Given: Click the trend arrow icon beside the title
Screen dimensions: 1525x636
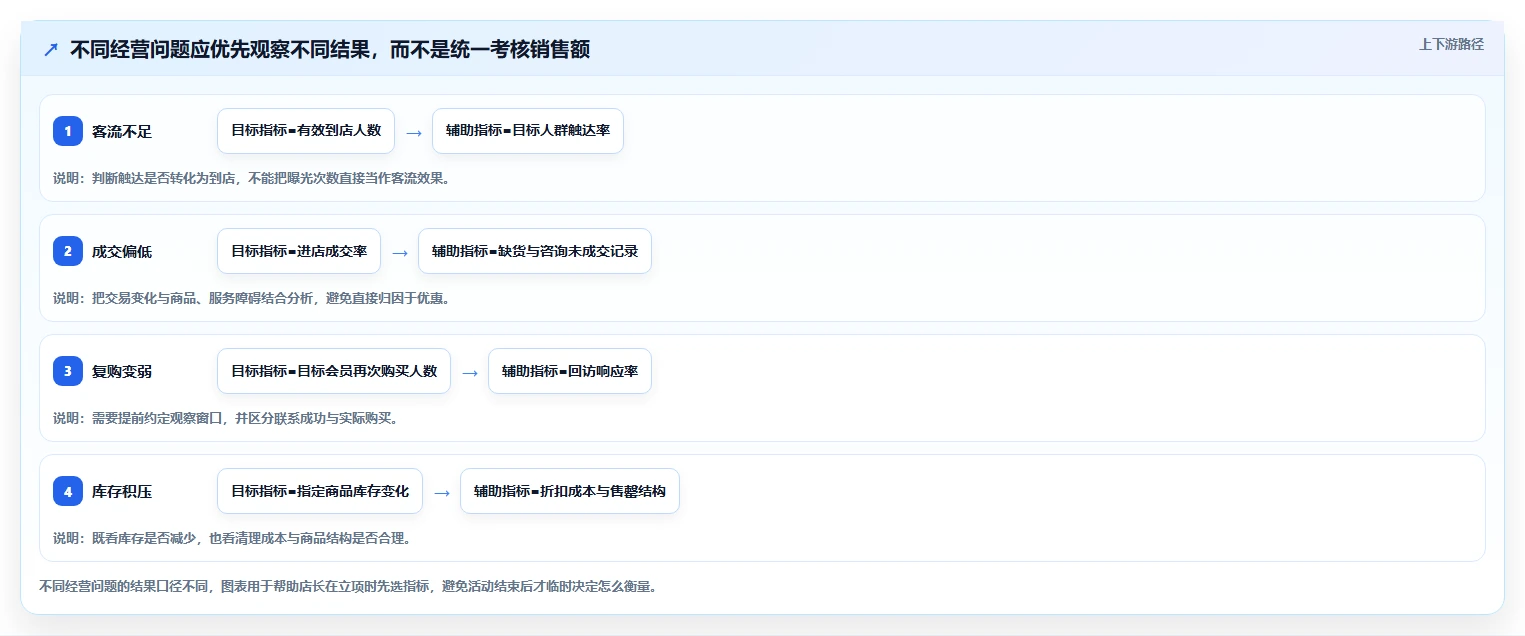Looking at the screenshot, I should coord(51,49).
